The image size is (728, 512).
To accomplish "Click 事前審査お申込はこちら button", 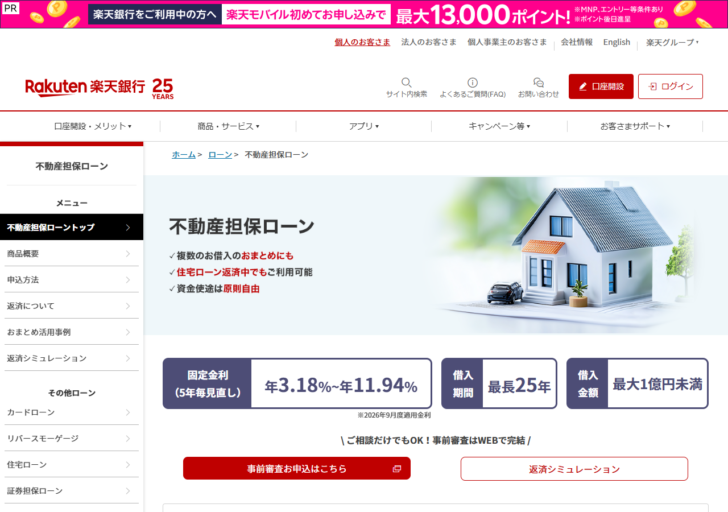I will [x=297, y=469].
